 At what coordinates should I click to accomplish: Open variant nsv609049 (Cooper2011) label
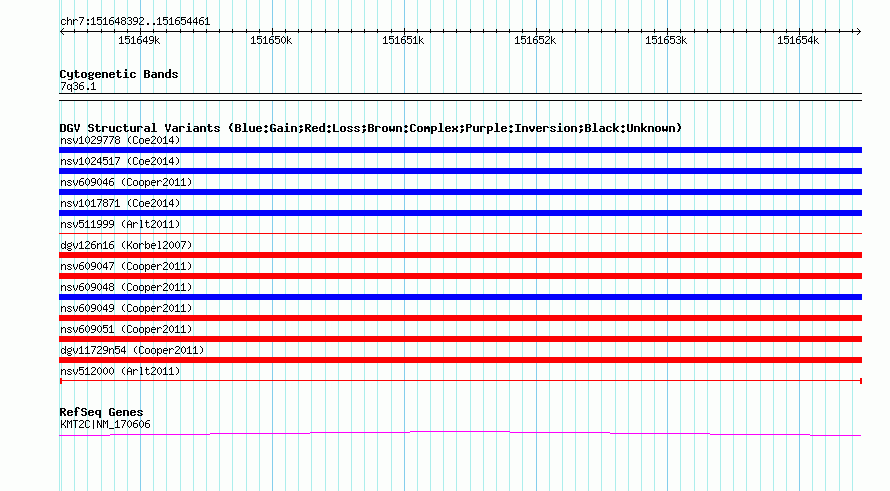126,308
